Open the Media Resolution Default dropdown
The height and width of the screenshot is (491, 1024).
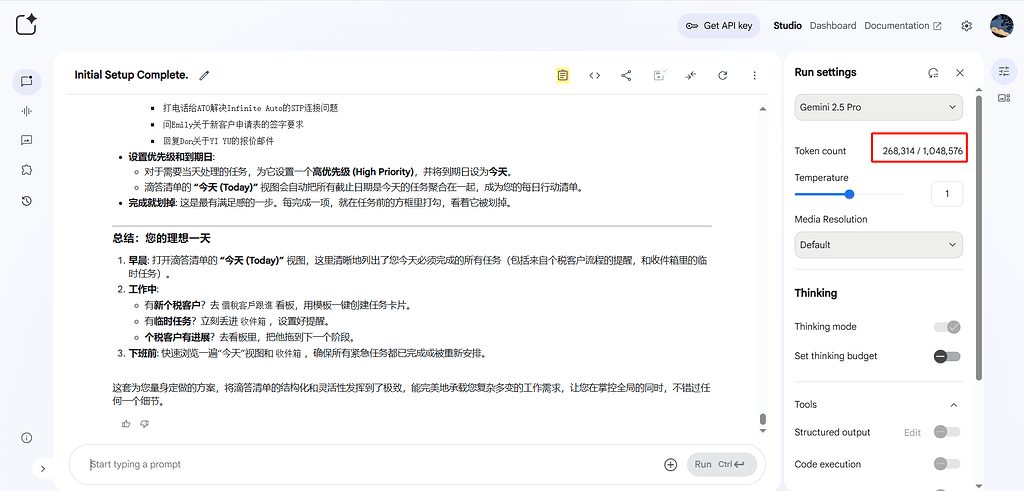click(878, 245)
